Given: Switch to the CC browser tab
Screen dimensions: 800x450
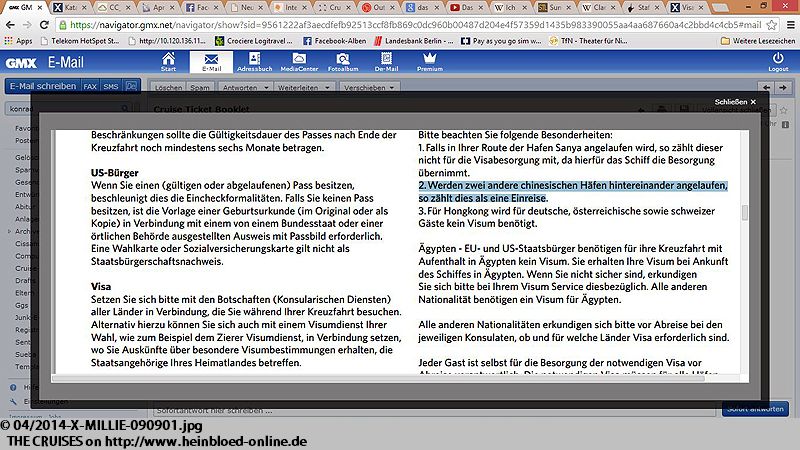Looking at the screenshot, I should pos(114,7).
